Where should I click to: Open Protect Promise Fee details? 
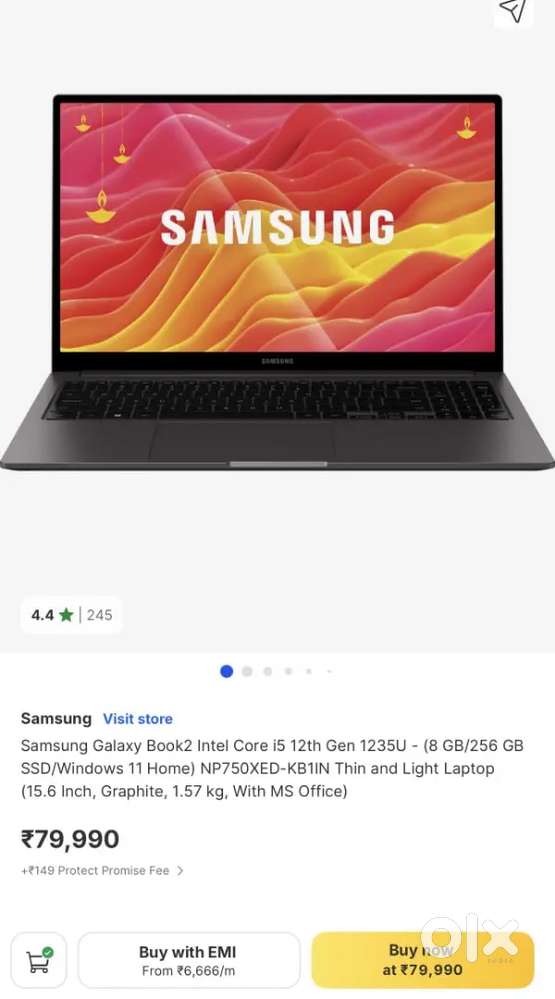coord(95,870)
